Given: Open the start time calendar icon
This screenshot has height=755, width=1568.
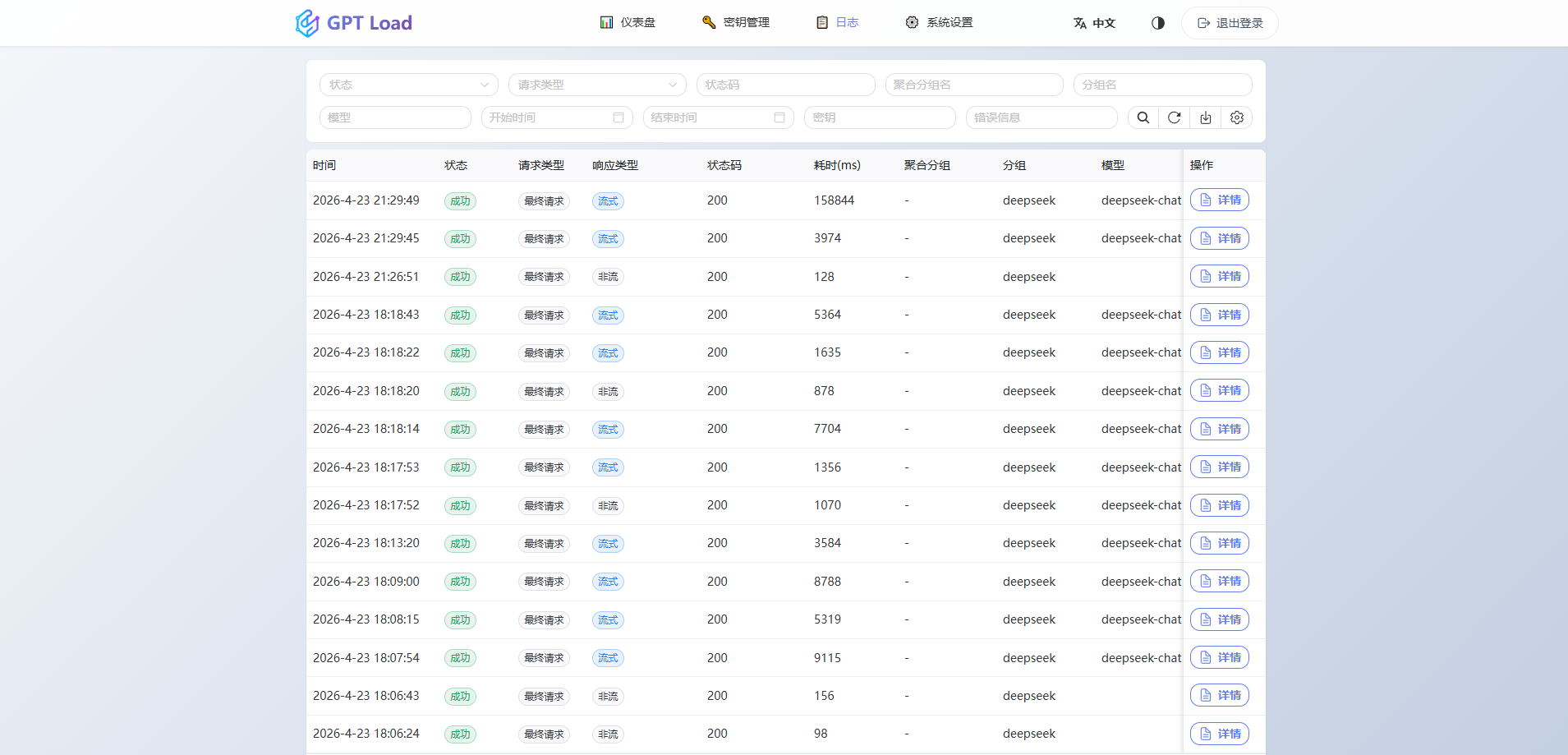Looking at the screenshot, I should click(x=618, y=117).
